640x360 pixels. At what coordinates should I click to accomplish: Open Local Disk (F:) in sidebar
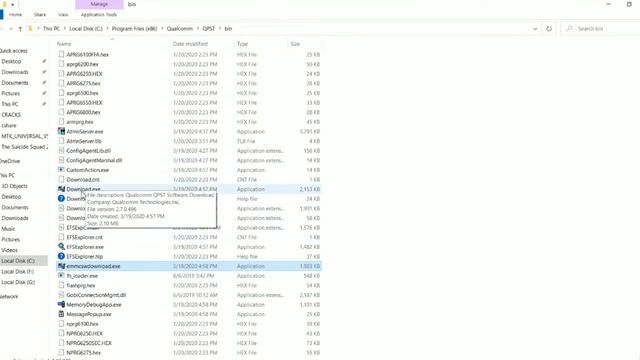(x=18, y=272)
